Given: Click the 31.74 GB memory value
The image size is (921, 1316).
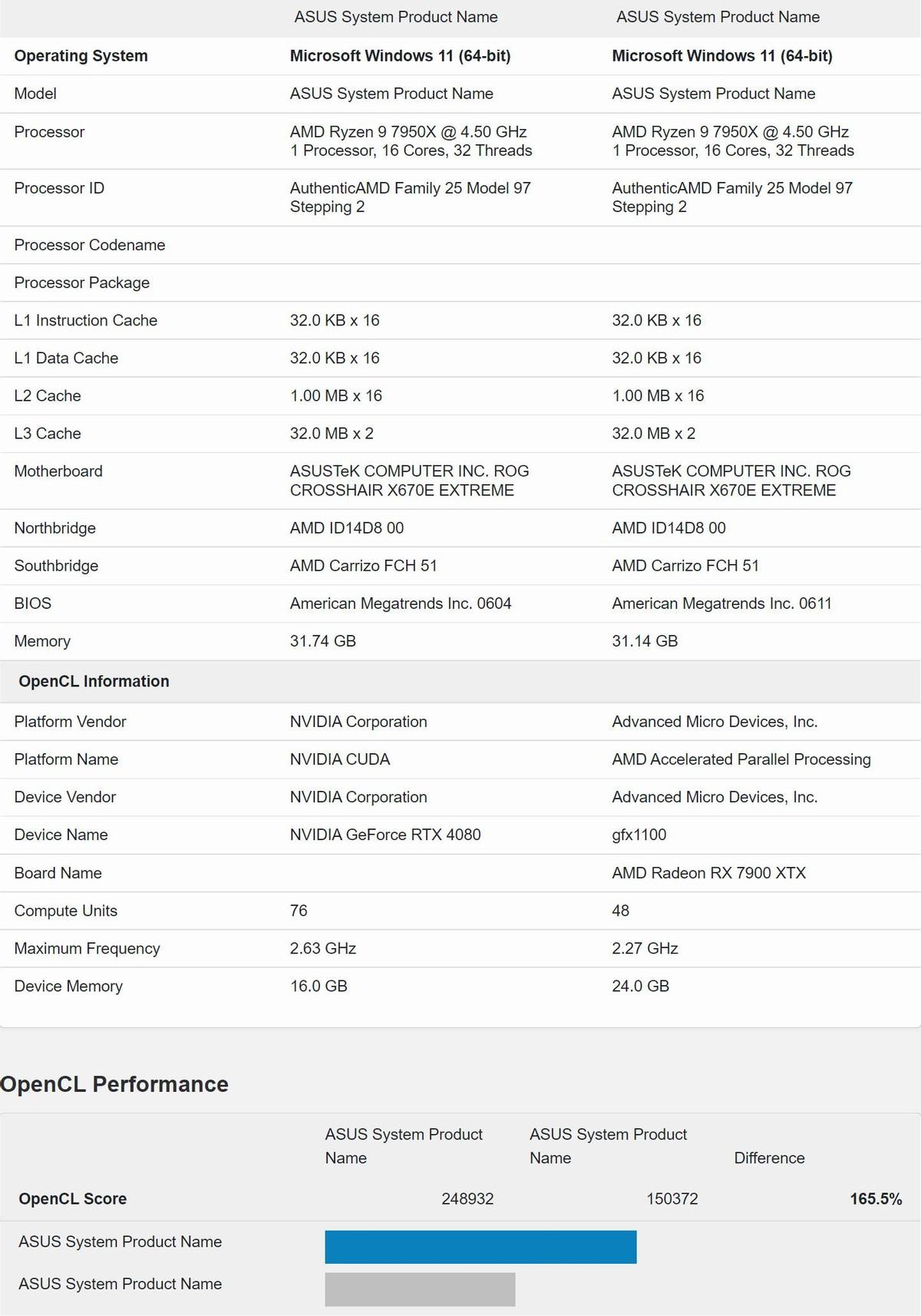Looking at the screenshot, I should pyautogui.click(x=323, y=641).
